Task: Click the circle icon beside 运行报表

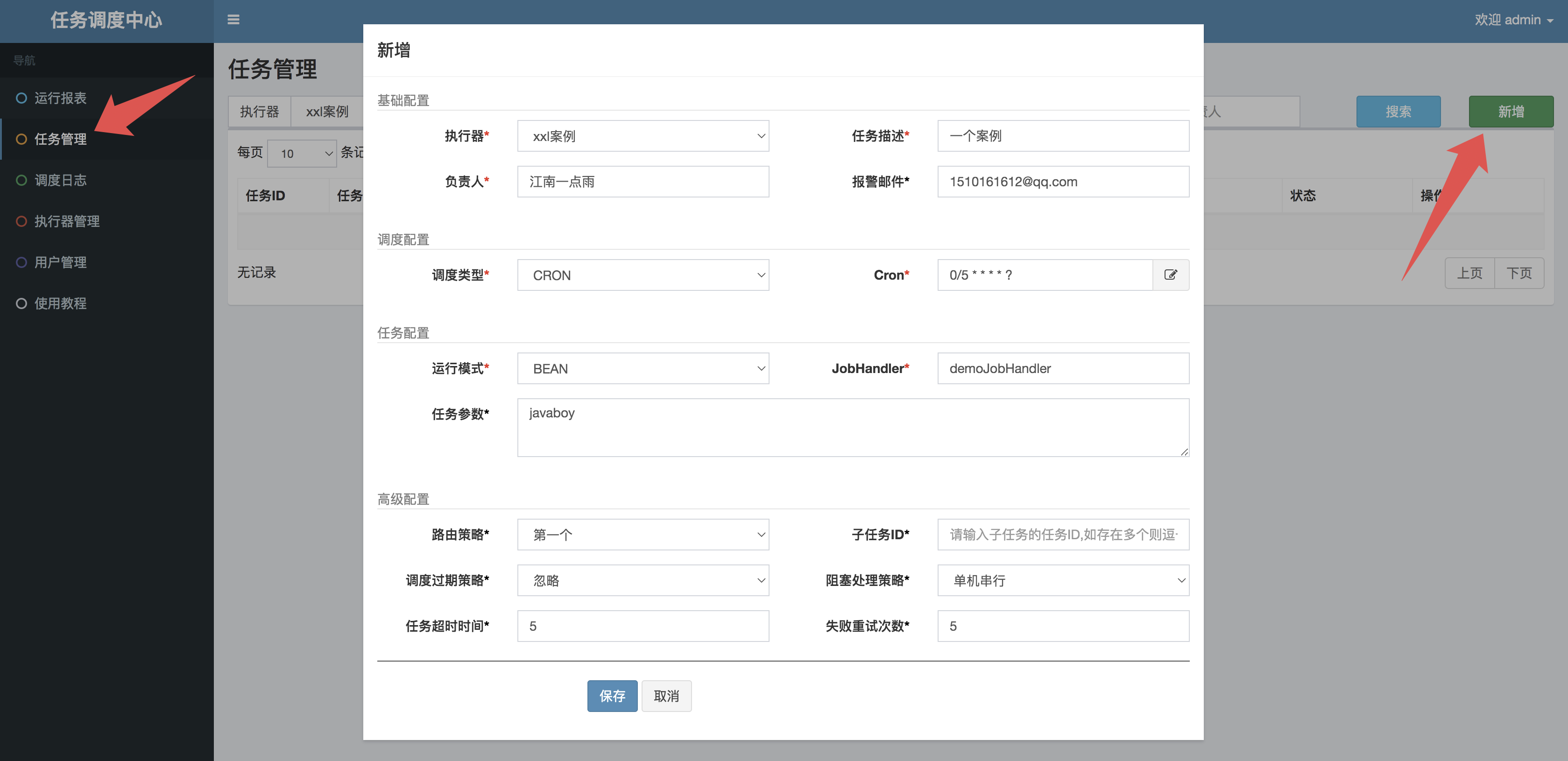Action: point(21,98)
